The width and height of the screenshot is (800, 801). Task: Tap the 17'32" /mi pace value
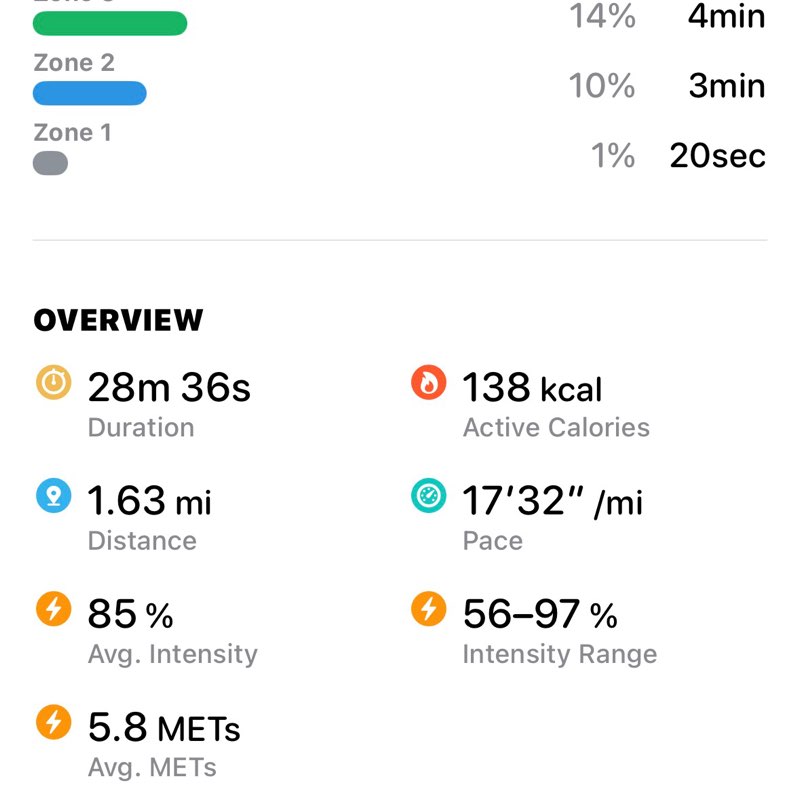[552, 500]
